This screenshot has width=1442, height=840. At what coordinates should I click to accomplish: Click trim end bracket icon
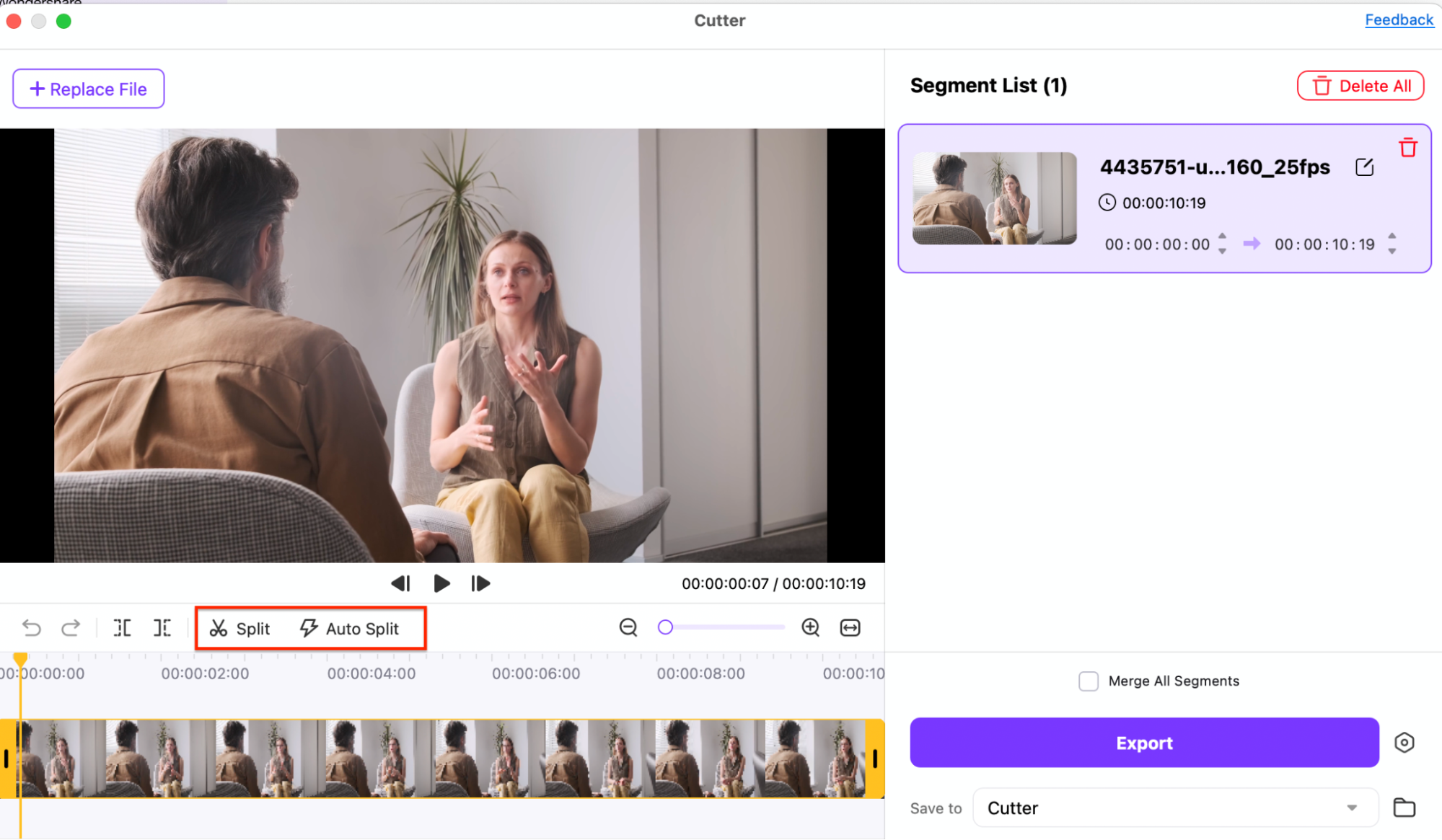click(162, 628)
